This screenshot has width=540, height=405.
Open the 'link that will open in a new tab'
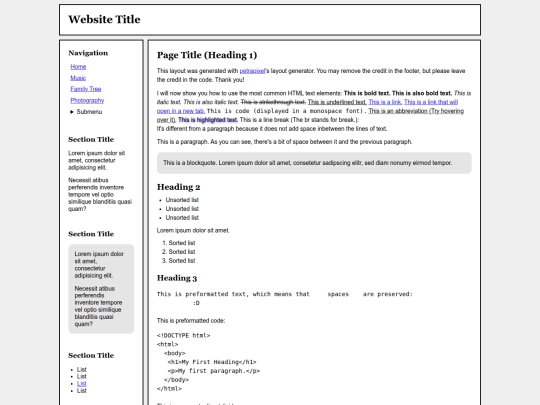coord(431,102)
